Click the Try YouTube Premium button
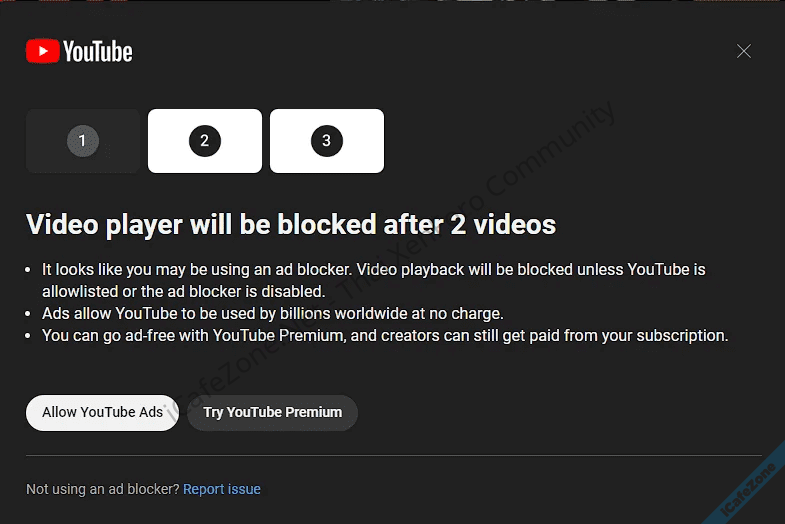The image size is (785, 524). [x=272, y=412]
